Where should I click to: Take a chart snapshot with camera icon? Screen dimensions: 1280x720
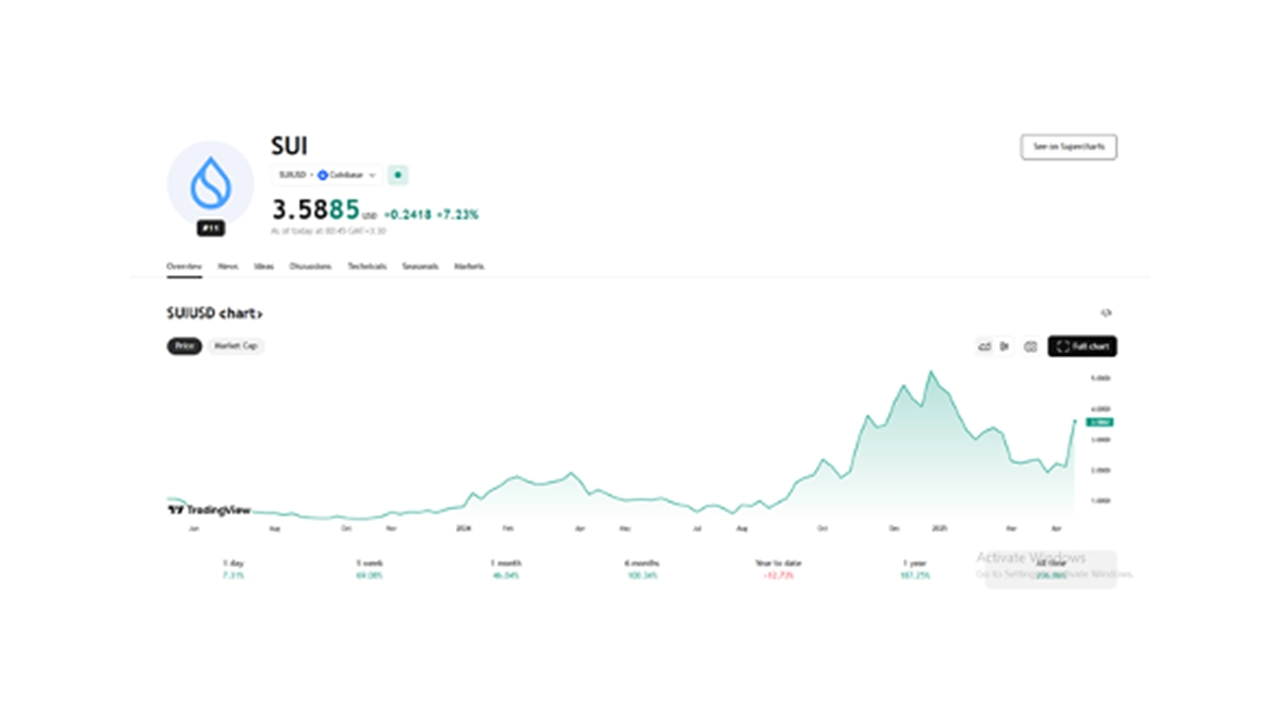(x=1031, y=346)
